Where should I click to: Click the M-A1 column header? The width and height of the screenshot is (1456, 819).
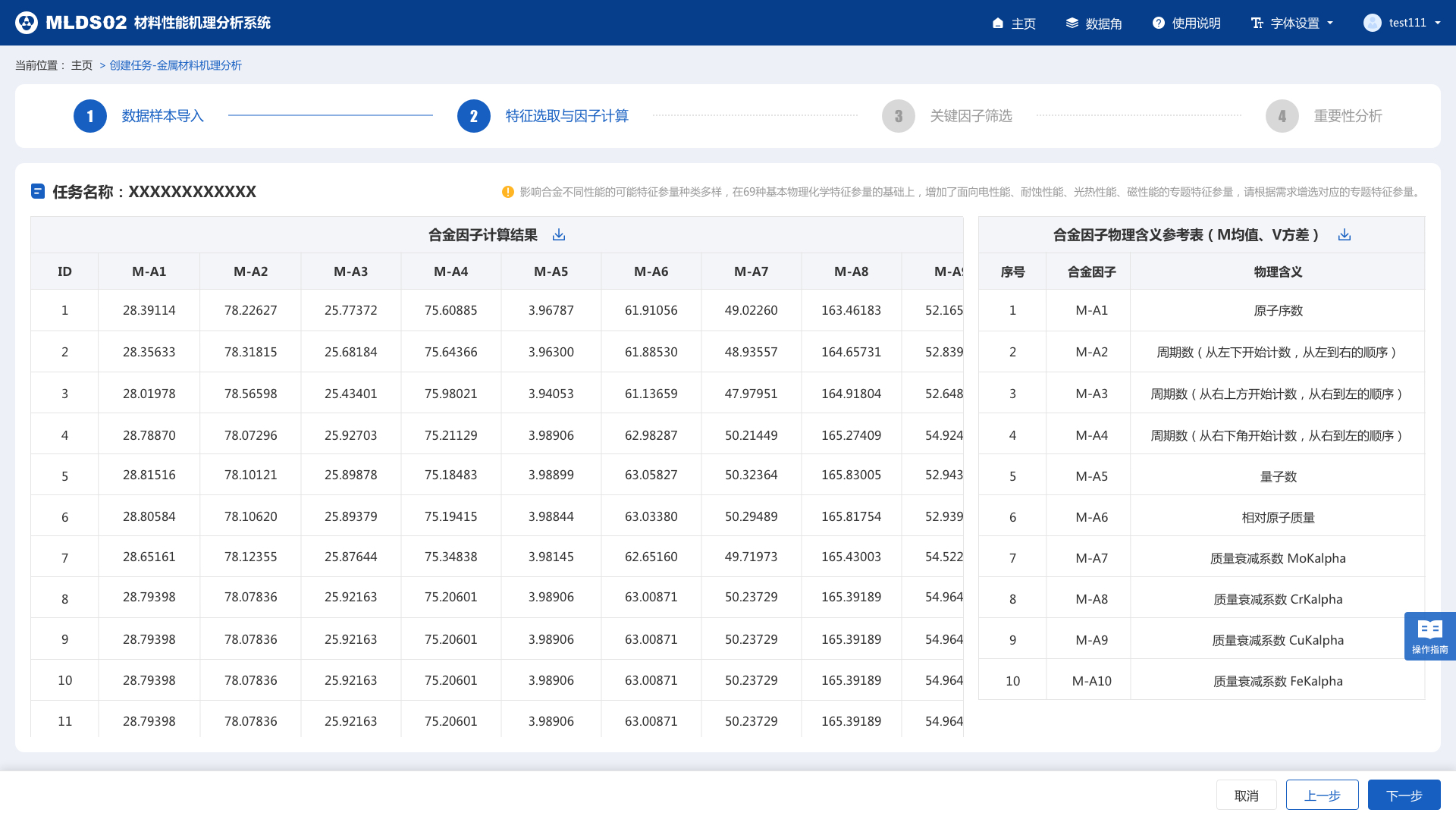click(x=149, y=271)
